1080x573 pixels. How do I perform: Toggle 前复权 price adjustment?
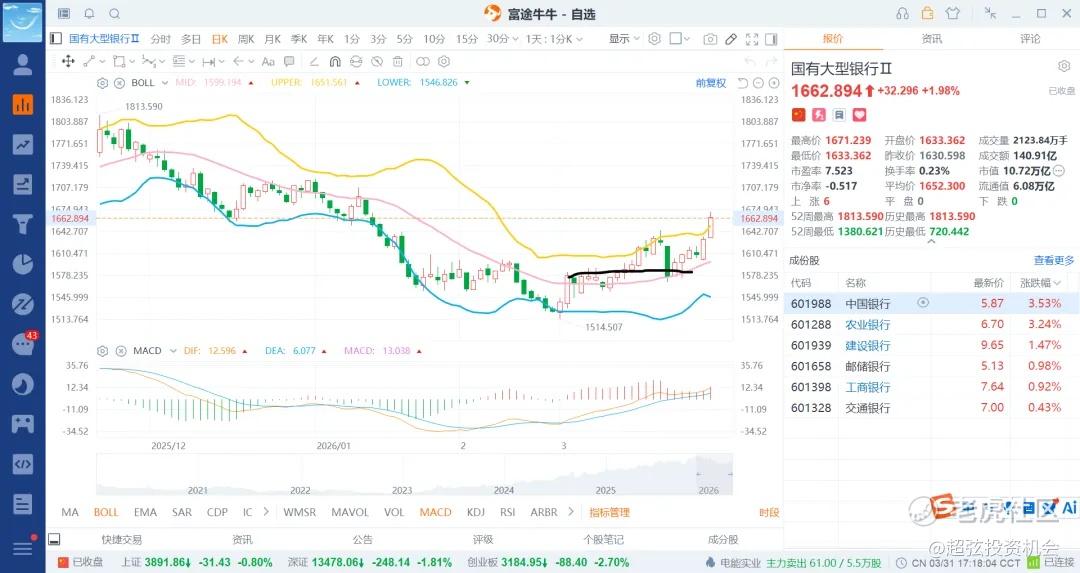(x=711, y=83)
